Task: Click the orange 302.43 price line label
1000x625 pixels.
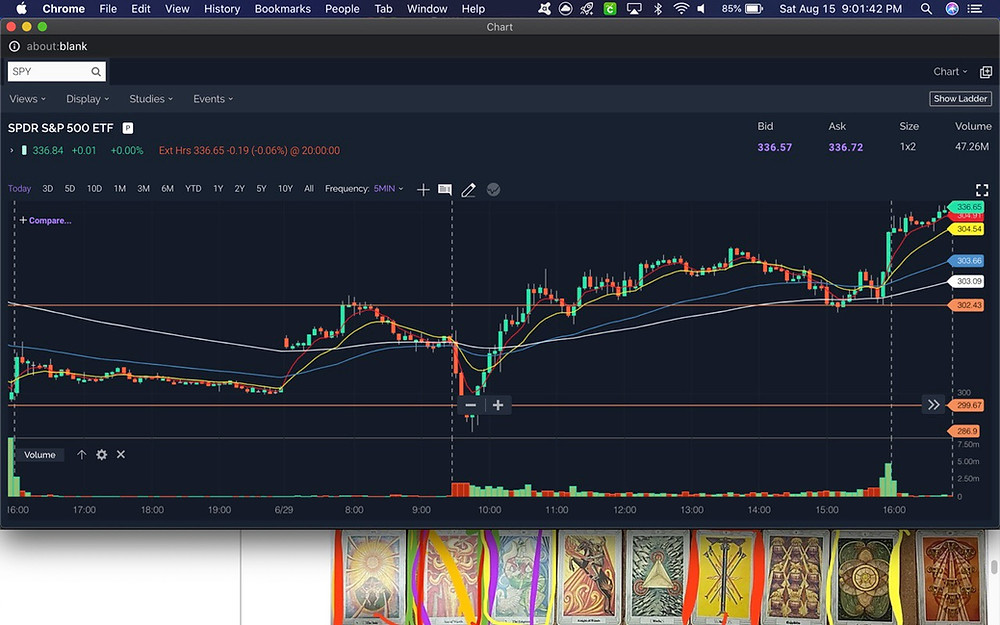Action: point(966,305)
